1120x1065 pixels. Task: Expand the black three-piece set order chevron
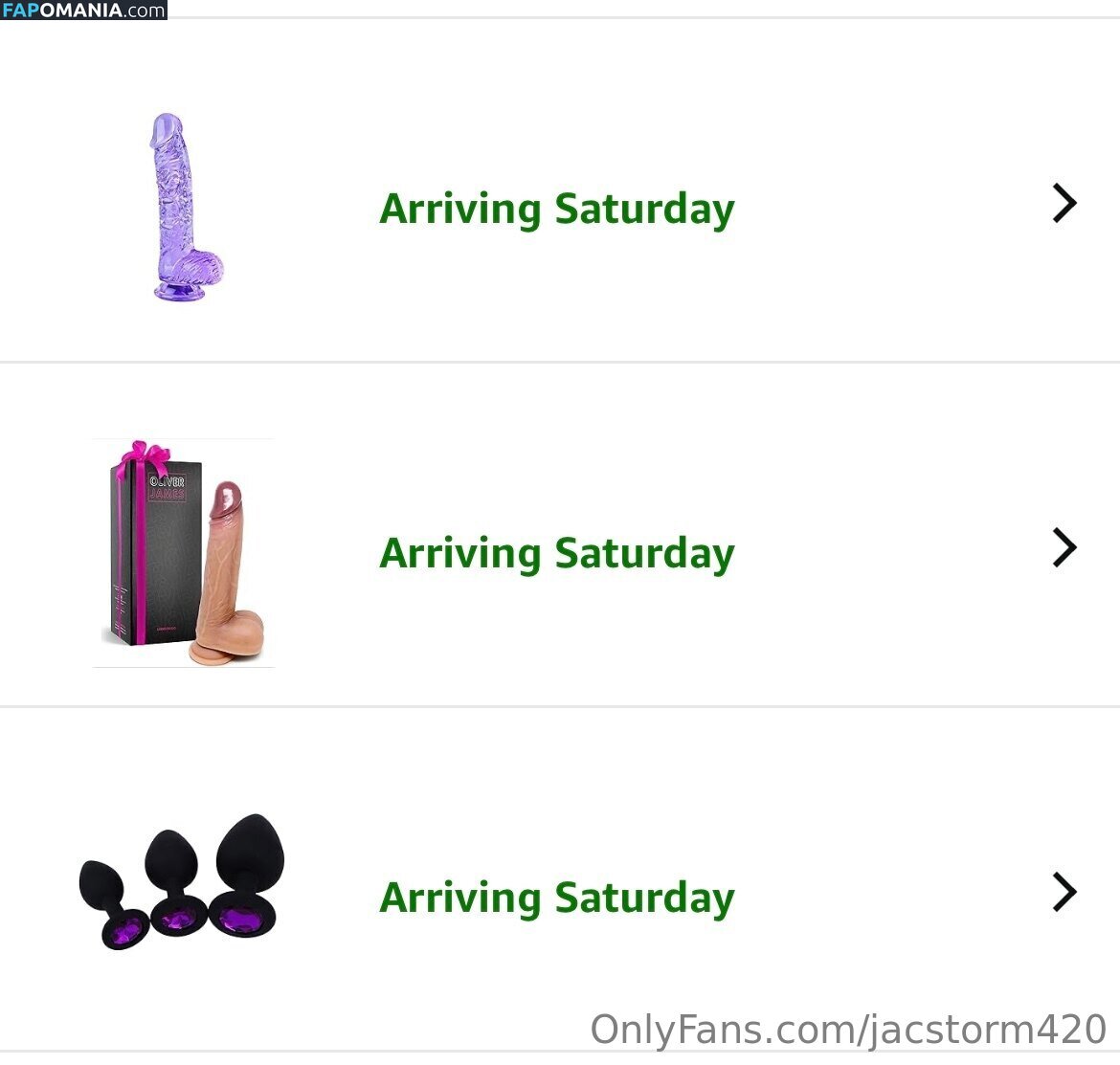pyautogui.click(x=1064, y=892)
